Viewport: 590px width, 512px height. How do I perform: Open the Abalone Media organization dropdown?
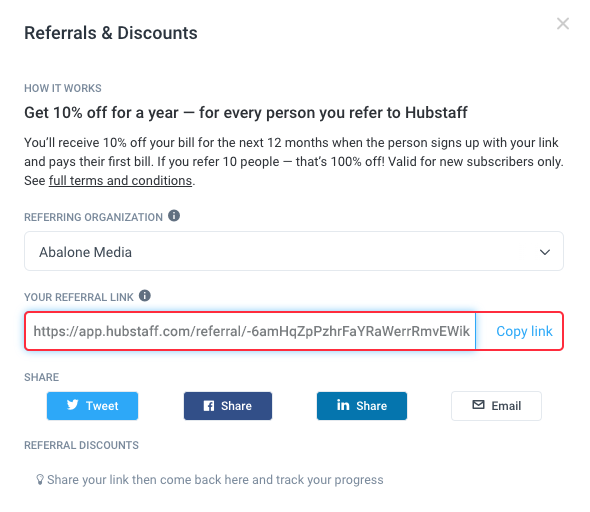pyautogui.click(x=294, y=251)
